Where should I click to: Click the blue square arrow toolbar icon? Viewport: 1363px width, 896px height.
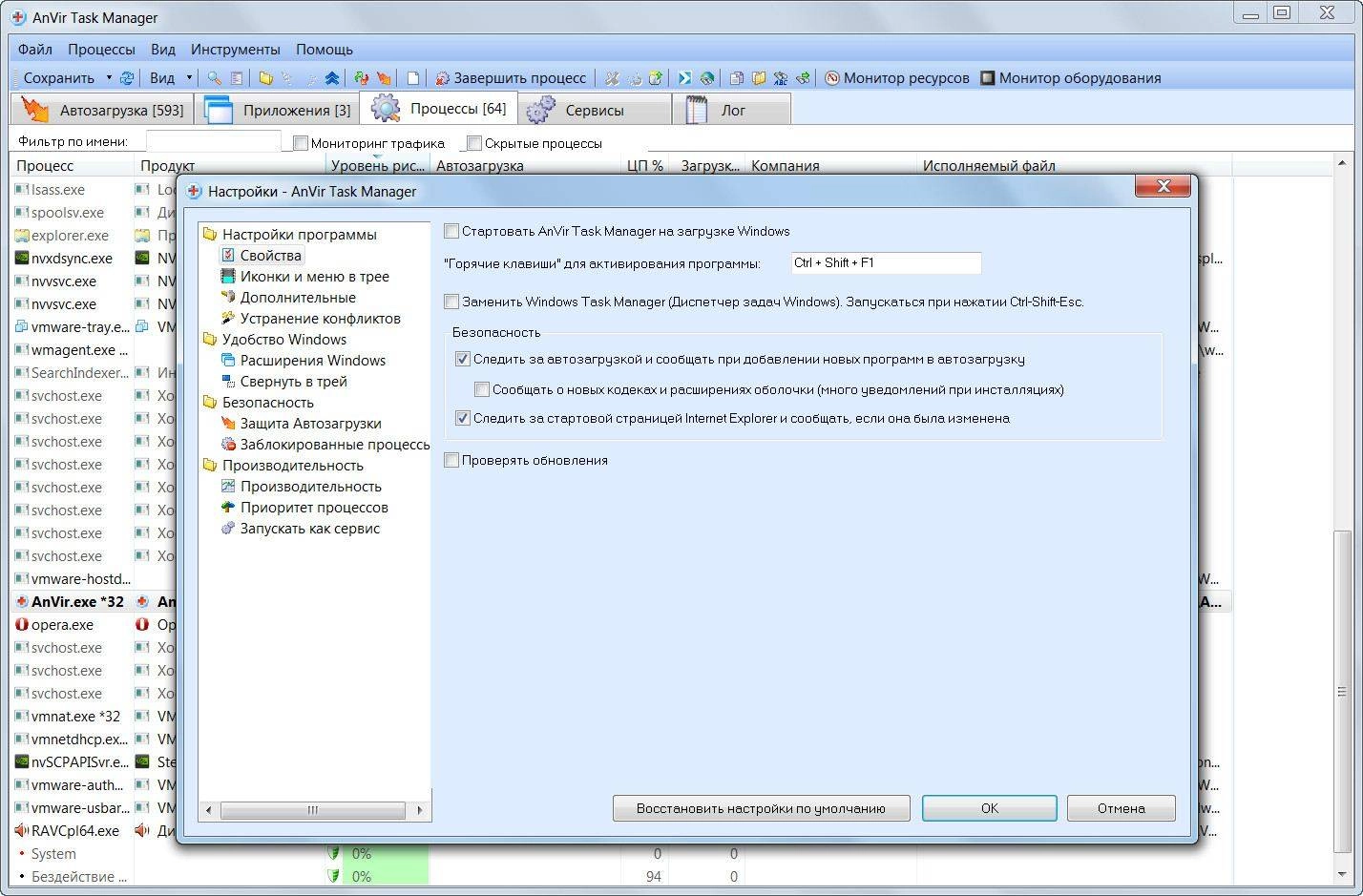[684, 78]
